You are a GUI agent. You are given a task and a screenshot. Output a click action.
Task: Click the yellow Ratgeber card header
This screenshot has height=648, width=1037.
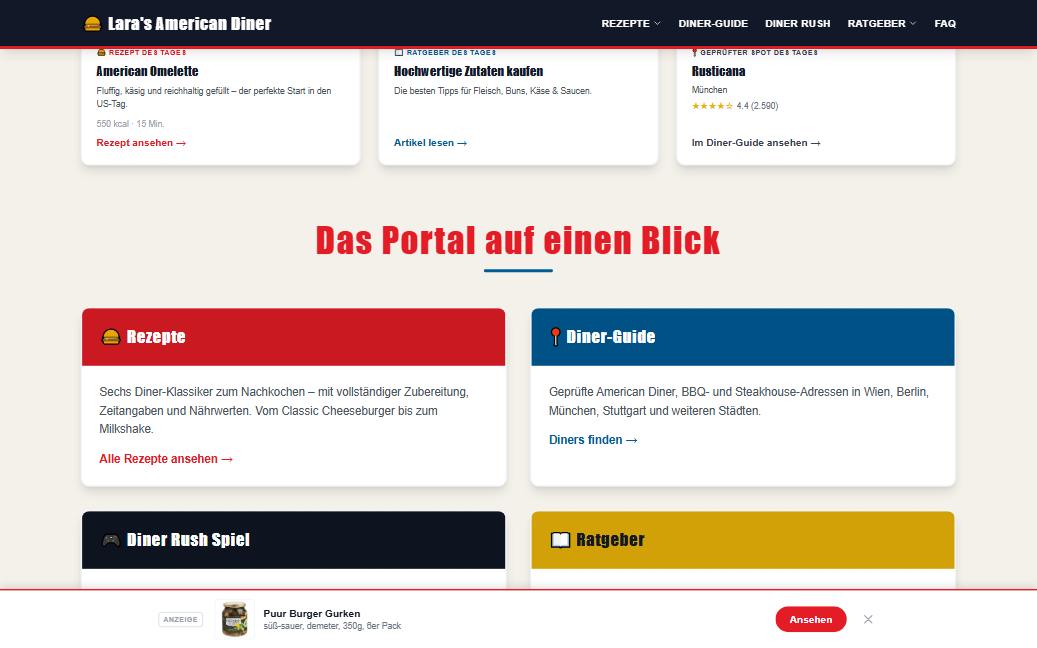point(743,540)
